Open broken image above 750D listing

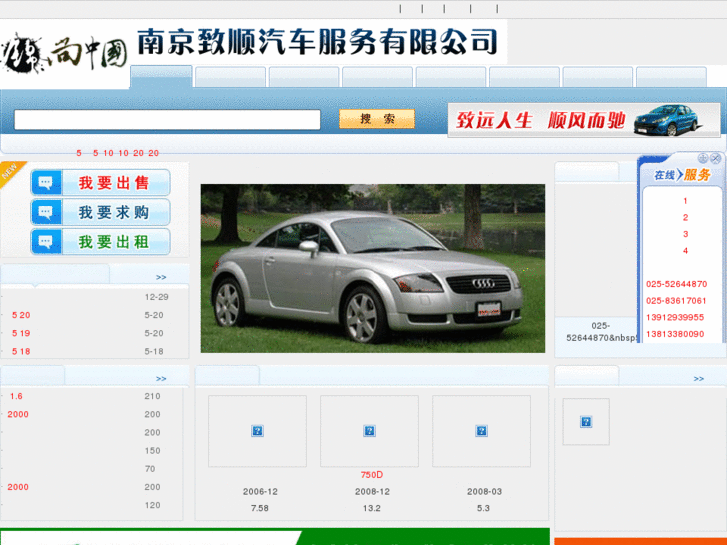point(369,431)
